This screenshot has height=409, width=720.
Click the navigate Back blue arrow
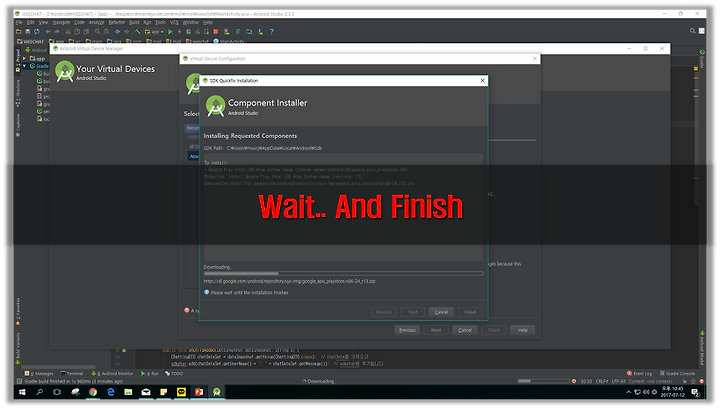tap(118, 32)
